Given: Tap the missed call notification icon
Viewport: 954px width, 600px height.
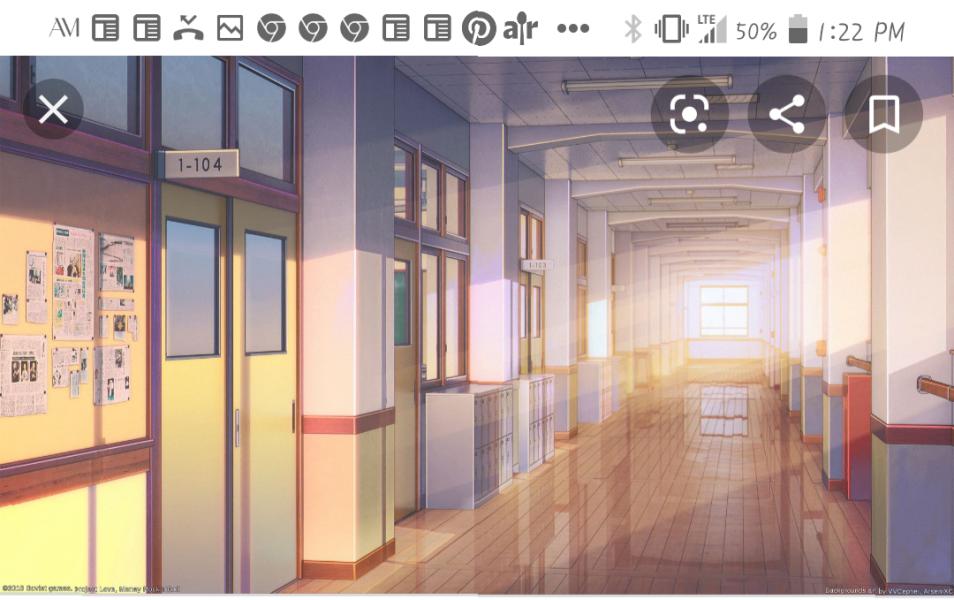Looking at the screenshot, I should click(188, 28).
